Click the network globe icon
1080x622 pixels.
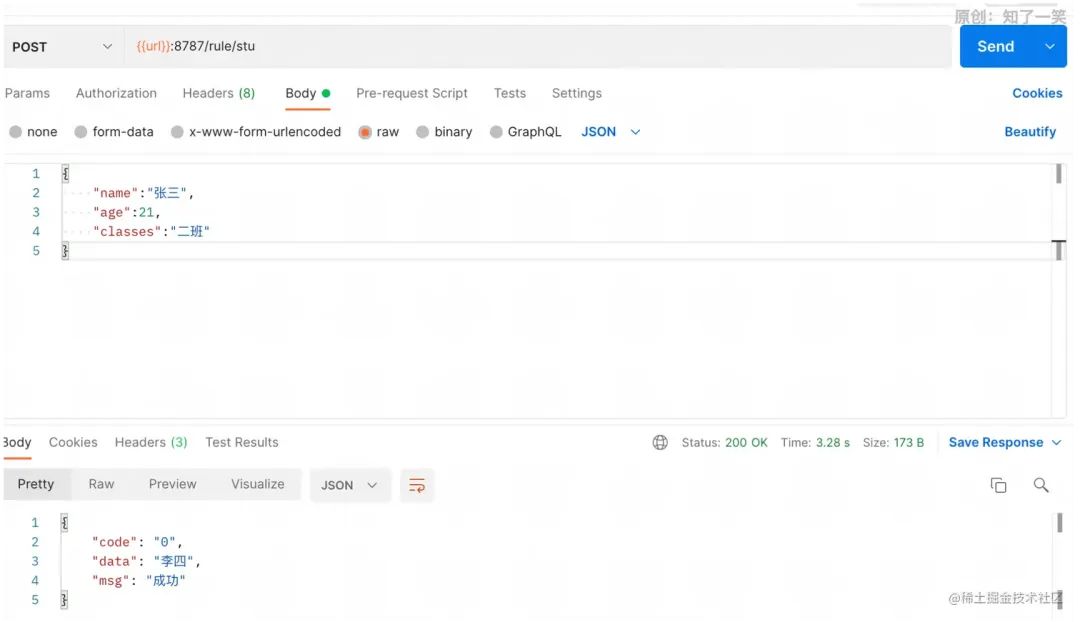click(660, 442)
